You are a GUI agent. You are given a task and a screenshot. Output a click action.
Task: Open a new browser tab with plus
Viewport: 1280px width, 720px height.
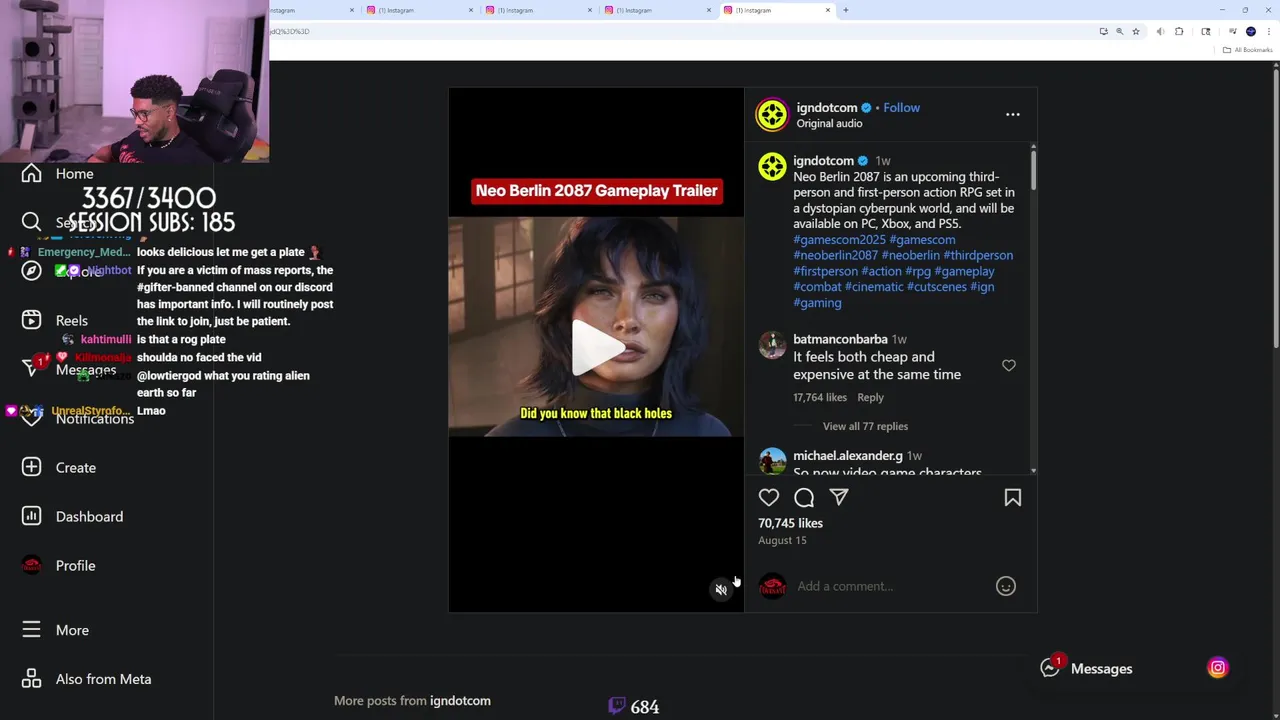pos(846,10)
